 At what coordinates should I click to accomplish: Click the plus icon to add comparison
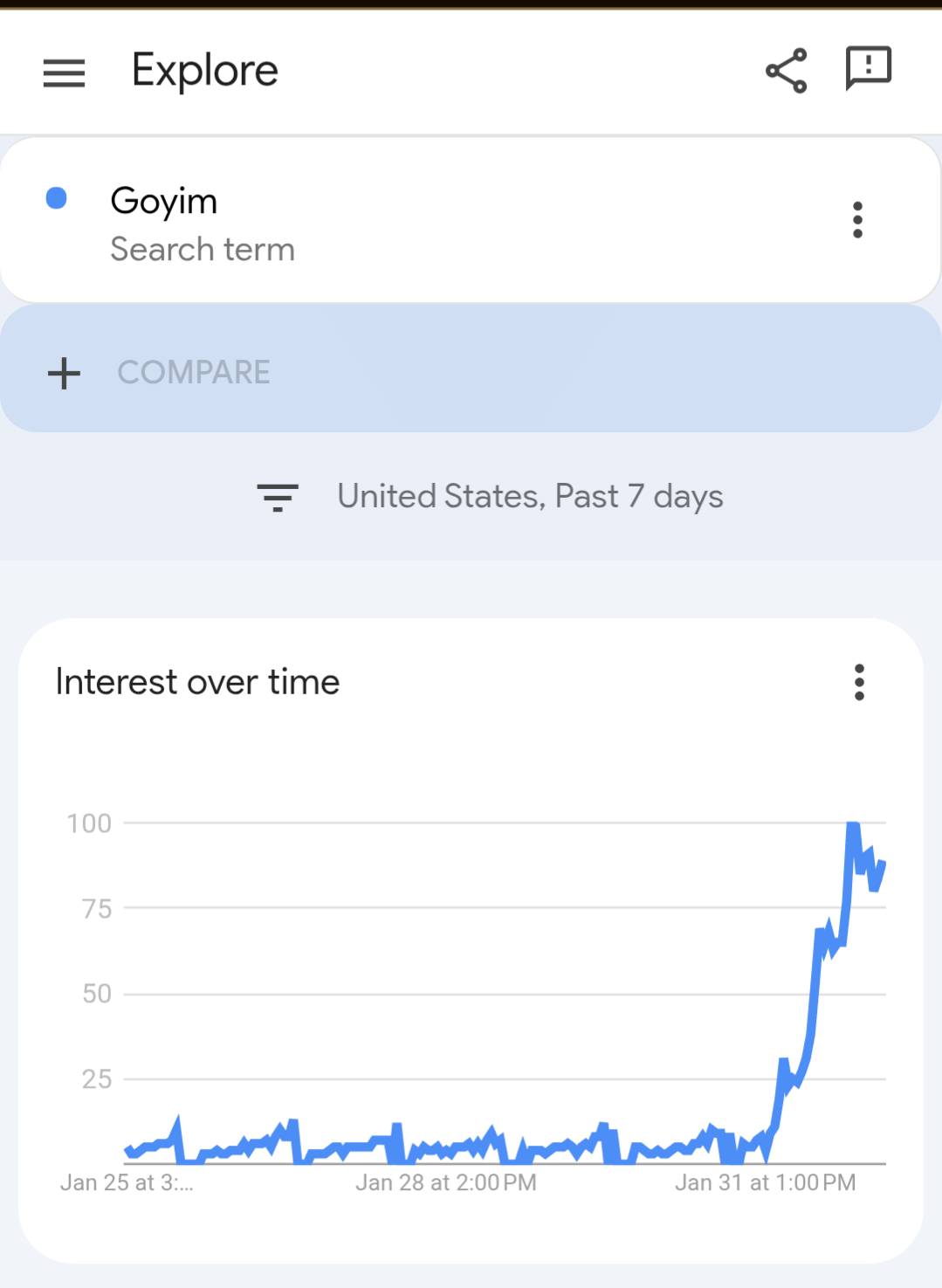point(64,374)
